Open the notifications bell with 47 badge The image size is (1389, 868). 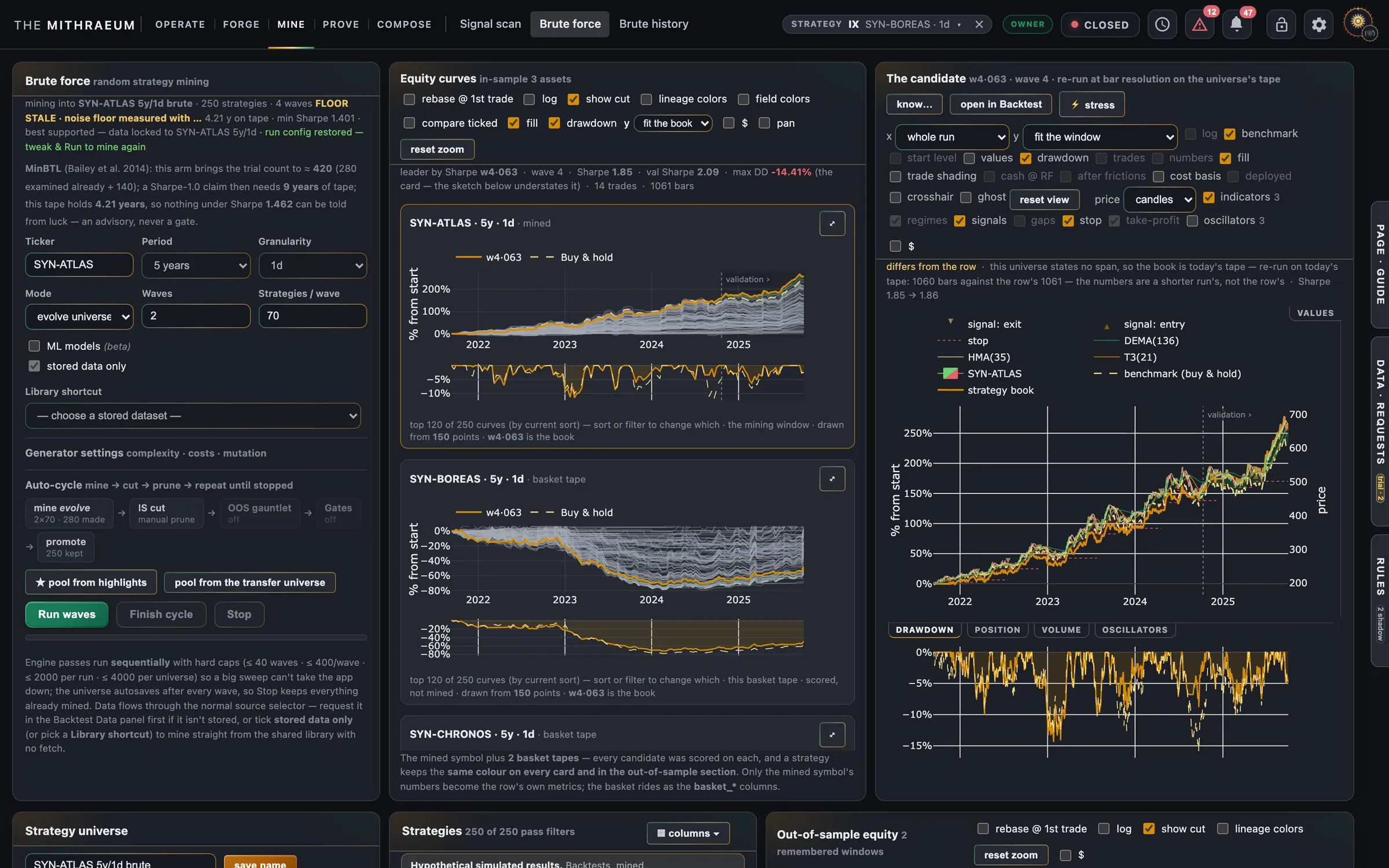(1236, 24)
